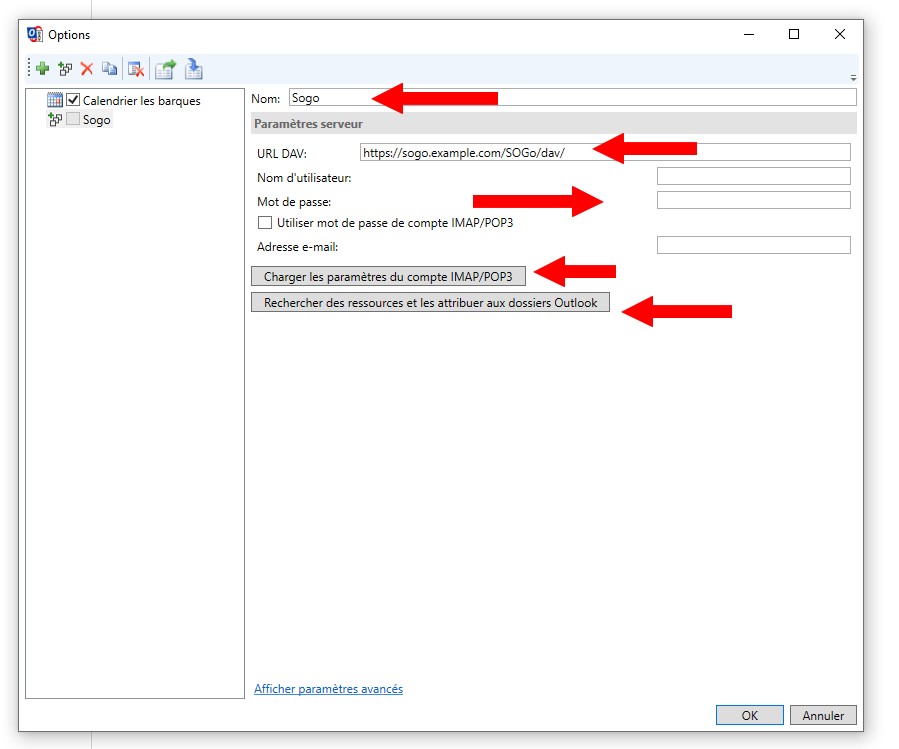Confirm the options with OK

click(x=749, y=715)
